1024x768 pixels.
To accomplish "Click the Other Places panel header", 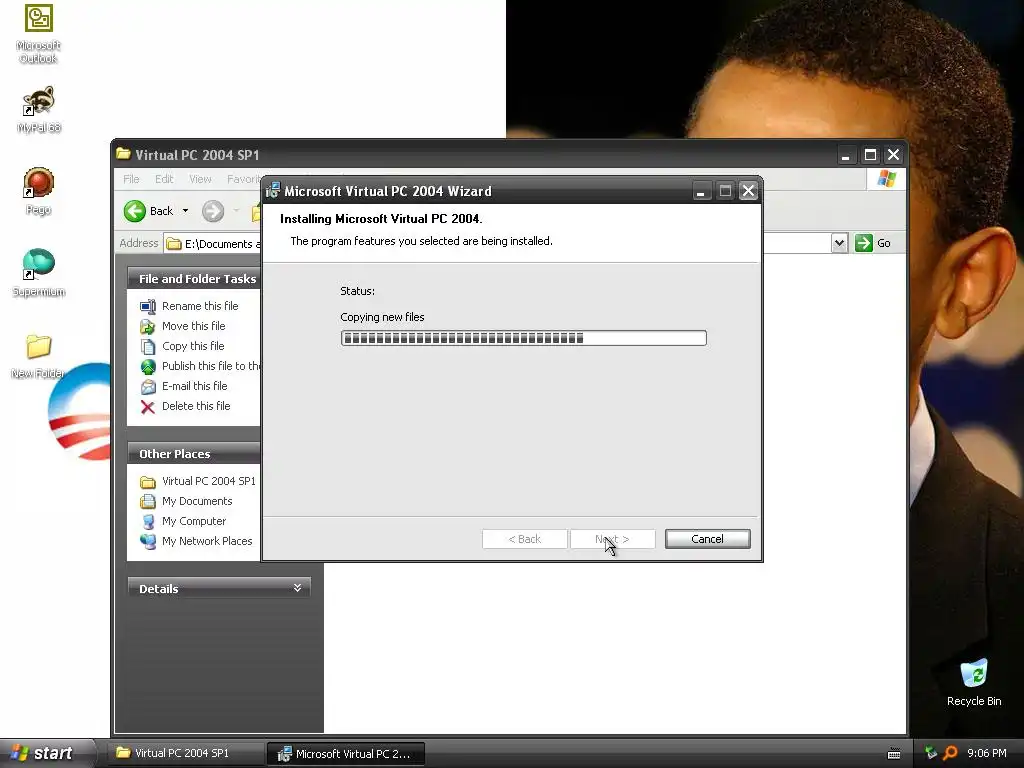I will 193,453.
